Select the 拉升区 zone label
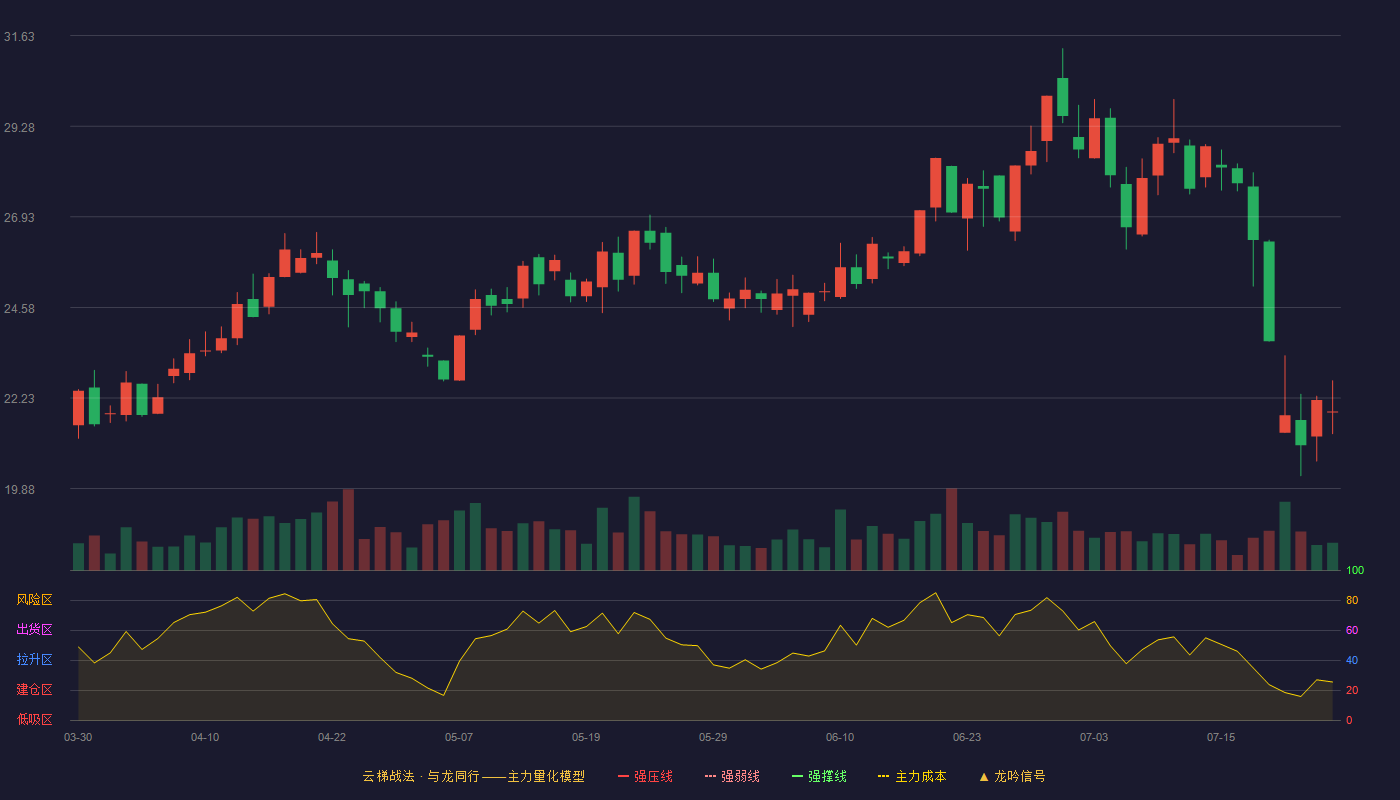This screenshot has height=800, width=1400. (x=34, y=660)
